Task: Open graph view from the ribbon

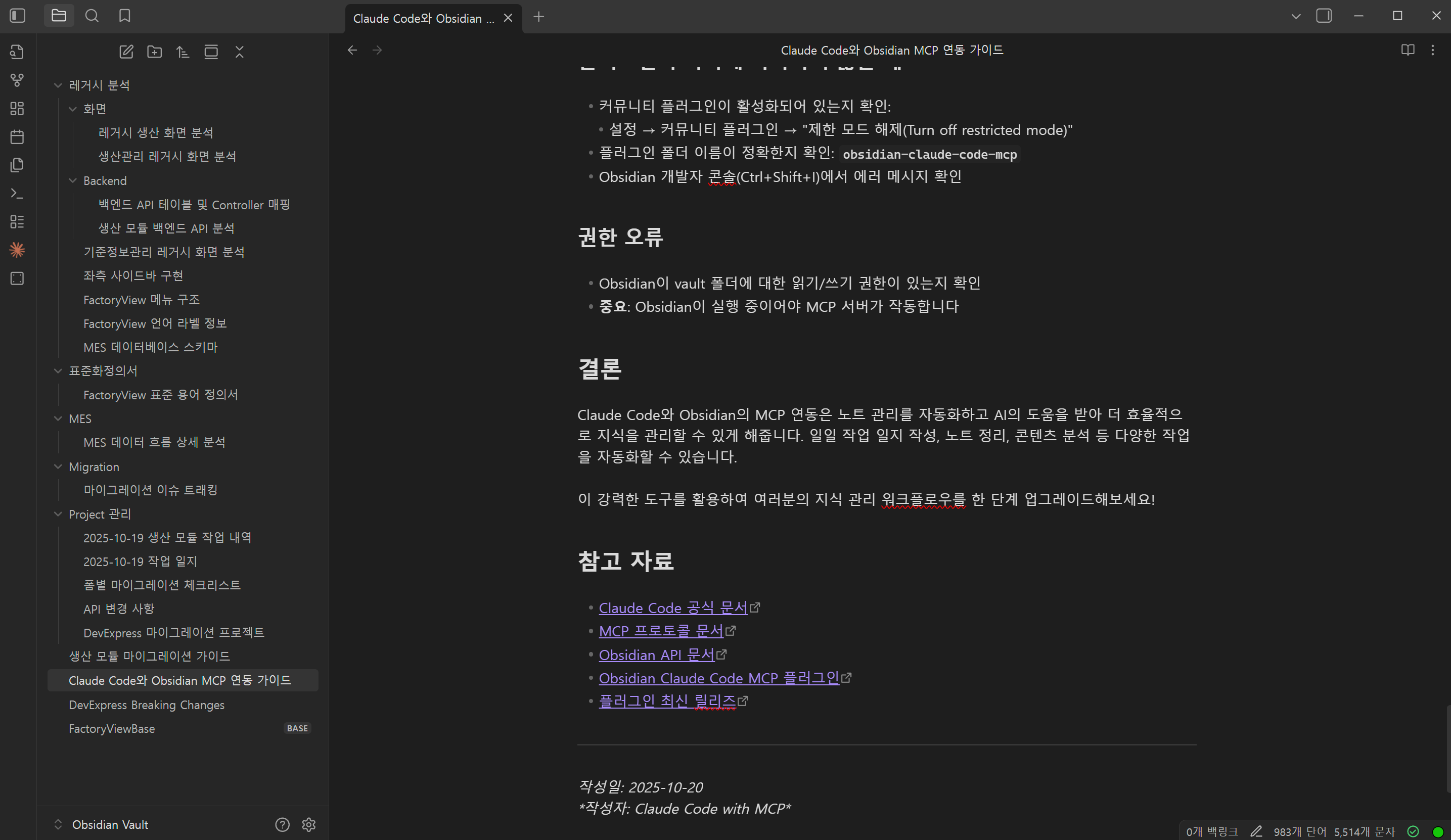Action: click(x=17, y=80)
